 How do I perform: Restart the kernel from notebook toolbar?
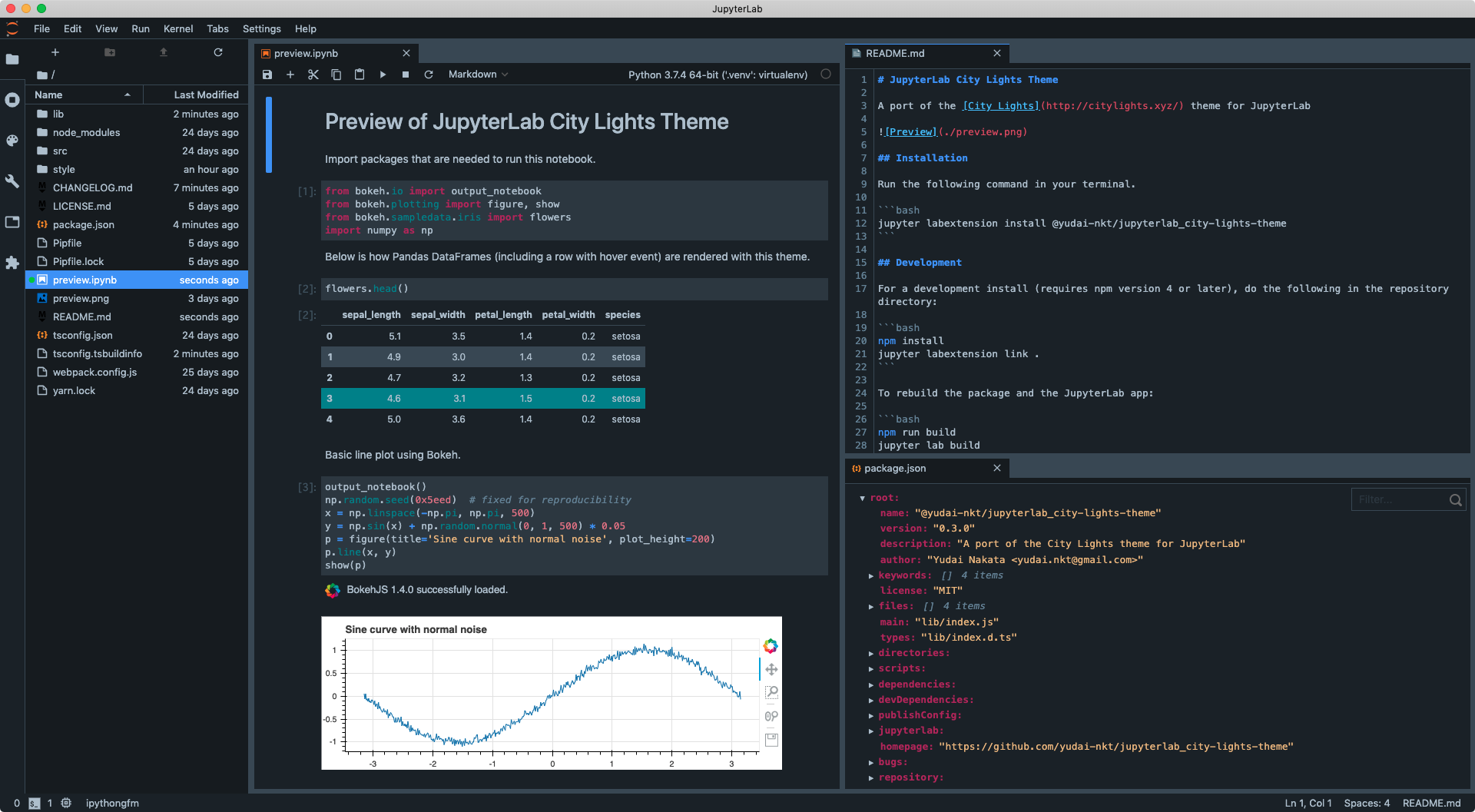pyautogui.click(x=429, y=75)
